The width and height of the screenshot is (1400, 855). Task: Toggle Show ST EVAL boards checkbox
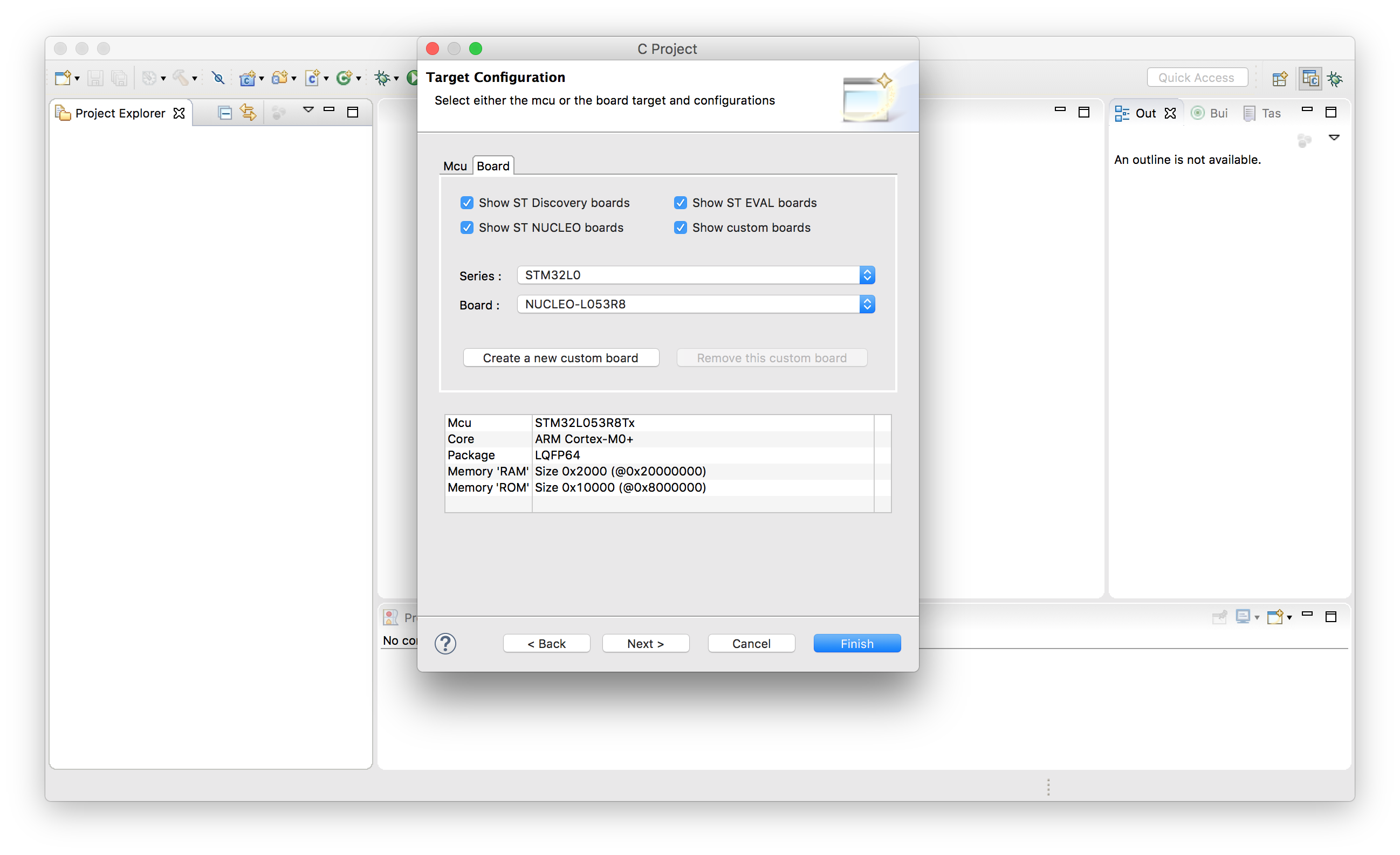[680, 203]
